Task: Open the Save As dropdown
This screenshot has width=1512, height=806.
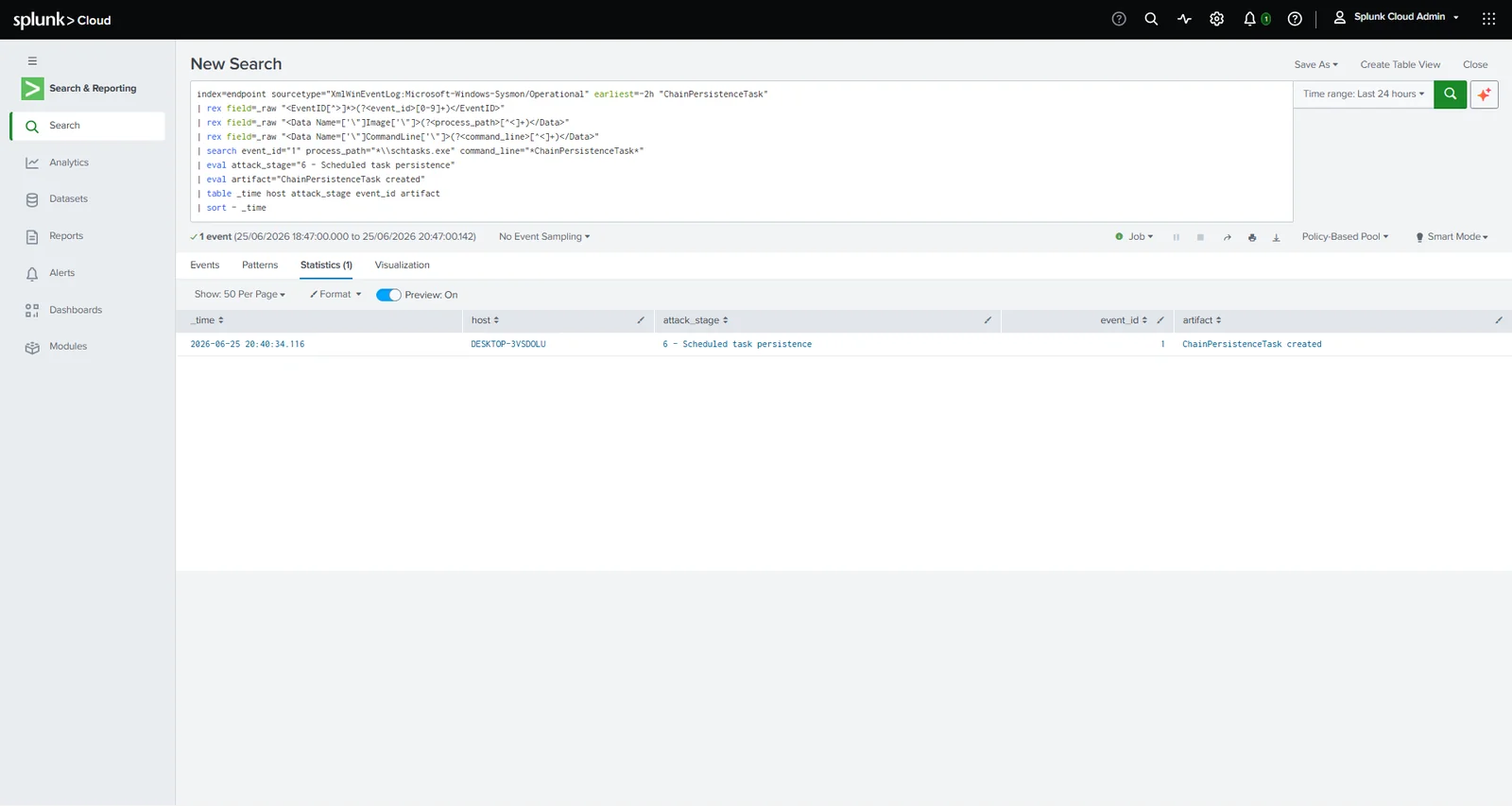Action: tap(1315, 65)
